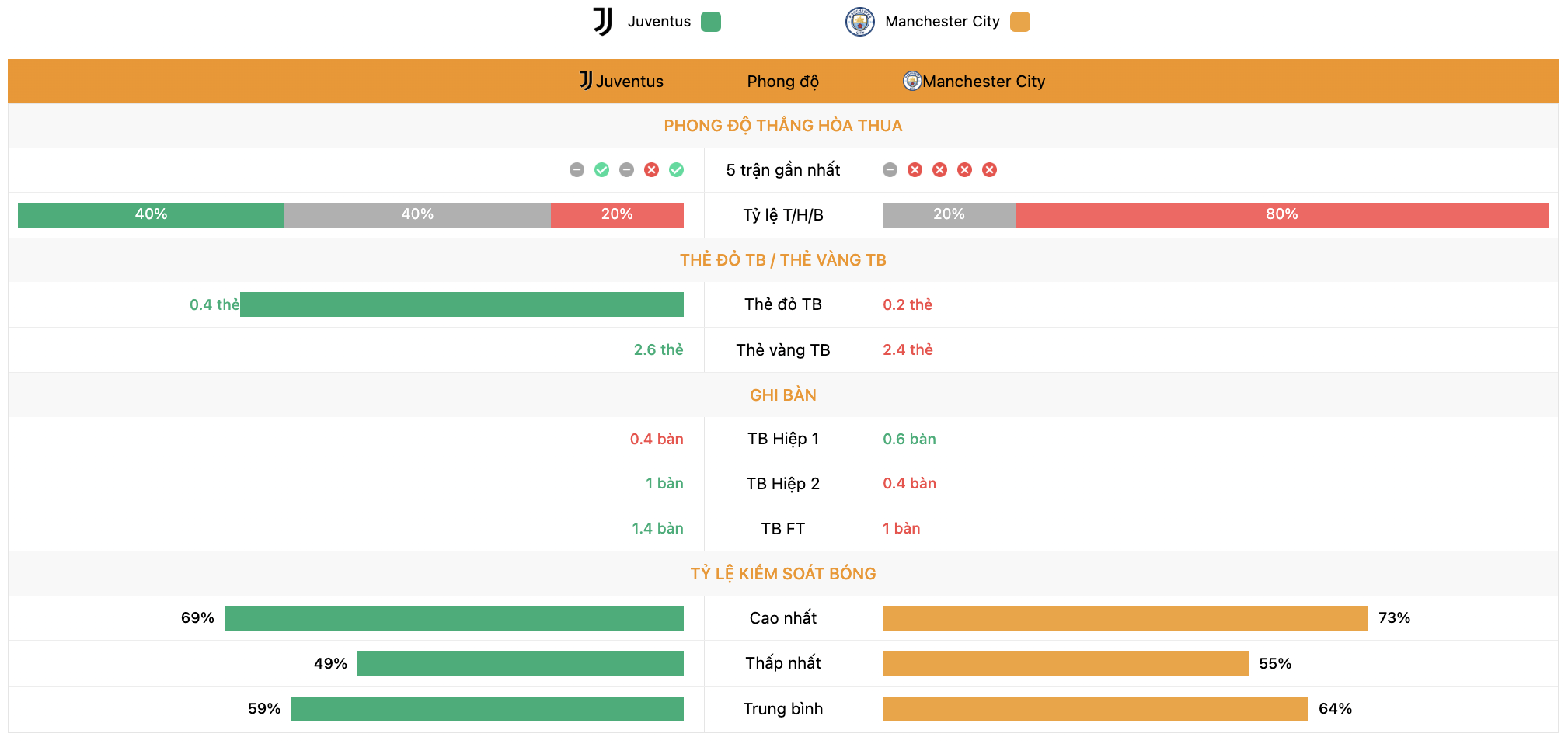Click Manchester City '0.4 bàn' second-half value
Screen dimensions: 1568x744
coord(909,484)
